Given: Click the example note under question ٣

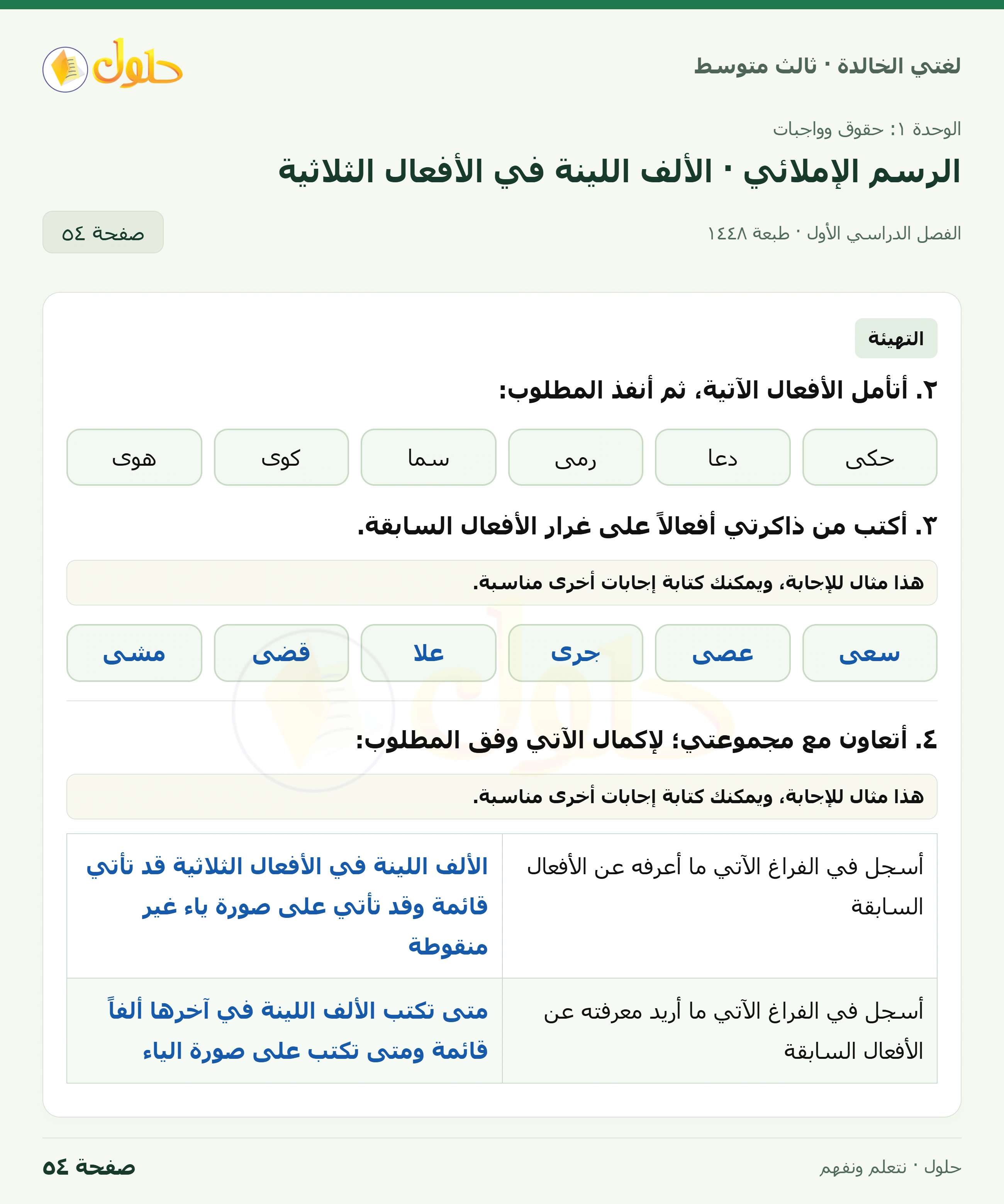Looking at the screenshot, I should (502, 583).
